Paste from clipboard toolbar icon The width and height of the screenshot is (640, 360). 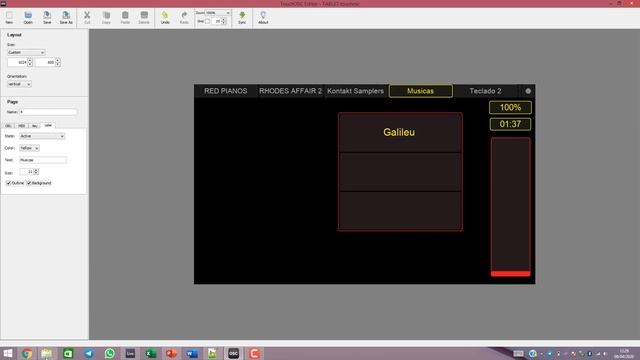[125, 18]
